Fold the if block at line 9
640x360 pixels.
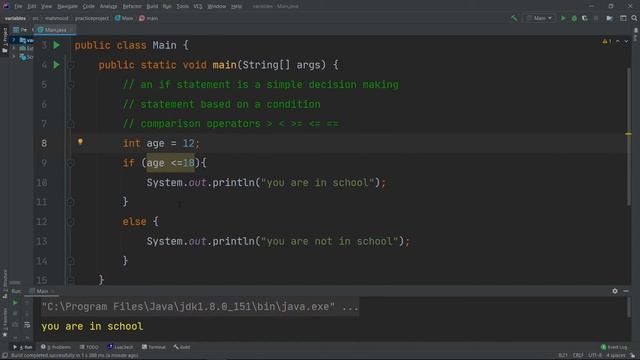tap(70, 163)
